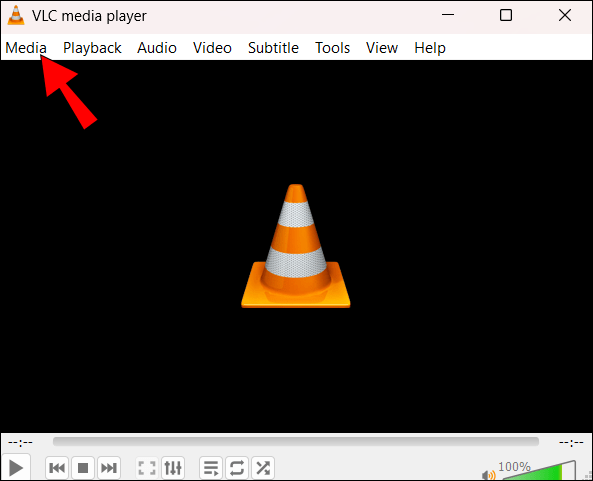Open the Media menu
This screenshot has width=593, height=481.
click(26, 48)
